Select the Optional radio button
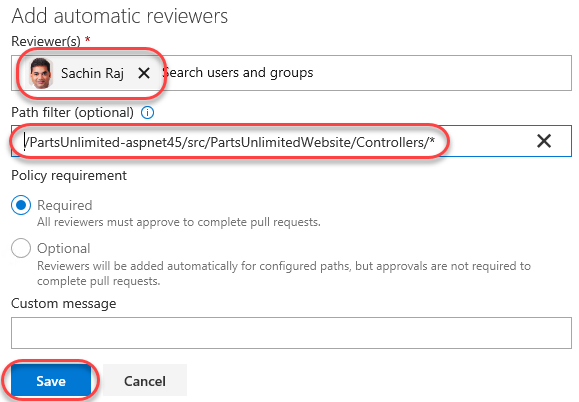579x402 pixels. [x=21, y=248]
